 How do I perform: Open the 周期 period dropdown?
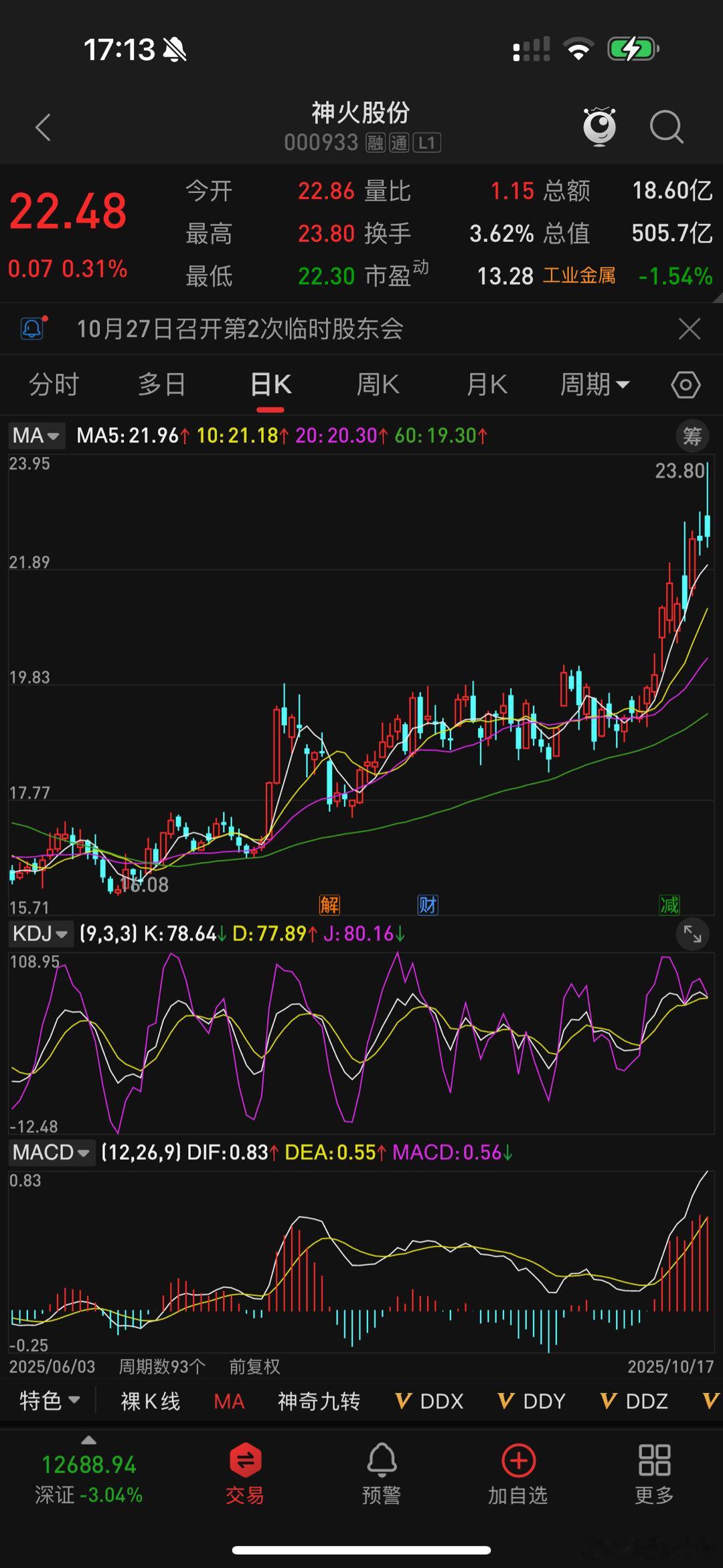point(594,384)
